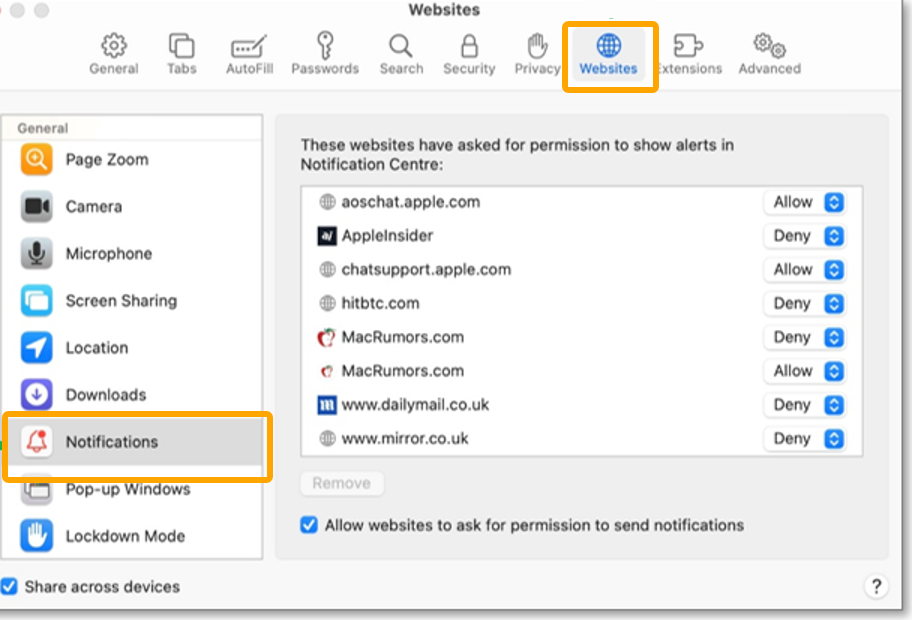Select the Security padlock icon
Image resolution: width=912 pixels, height=620 pixels.
click(x=469, y=46)
